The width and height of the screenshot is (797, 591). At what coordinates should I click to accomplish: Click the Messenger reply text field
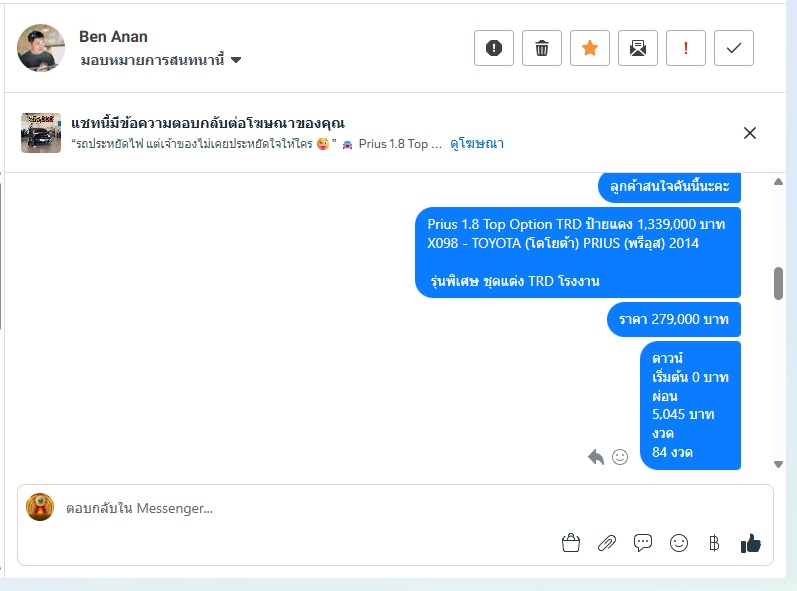(x=300, y=508)
